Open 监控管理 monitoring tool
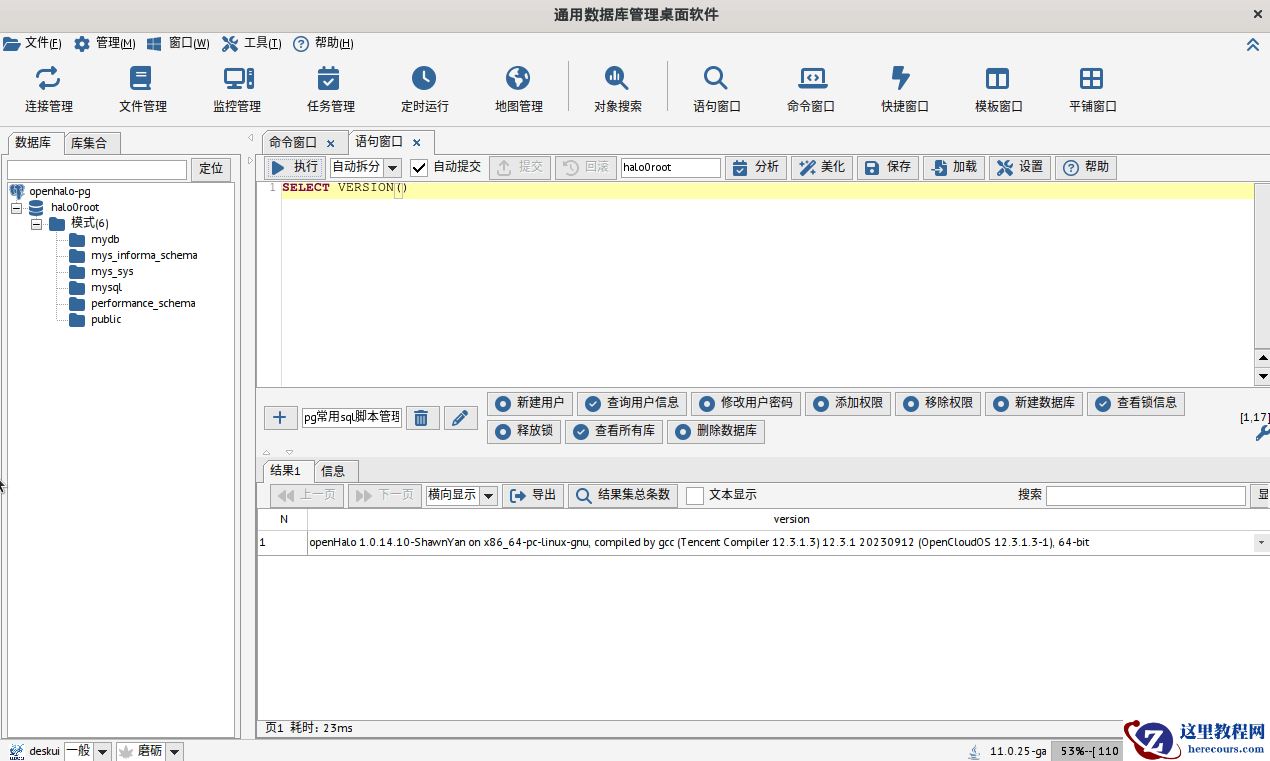The height and width of the screenshot is (761, 1270). click(x=237, y=88)
